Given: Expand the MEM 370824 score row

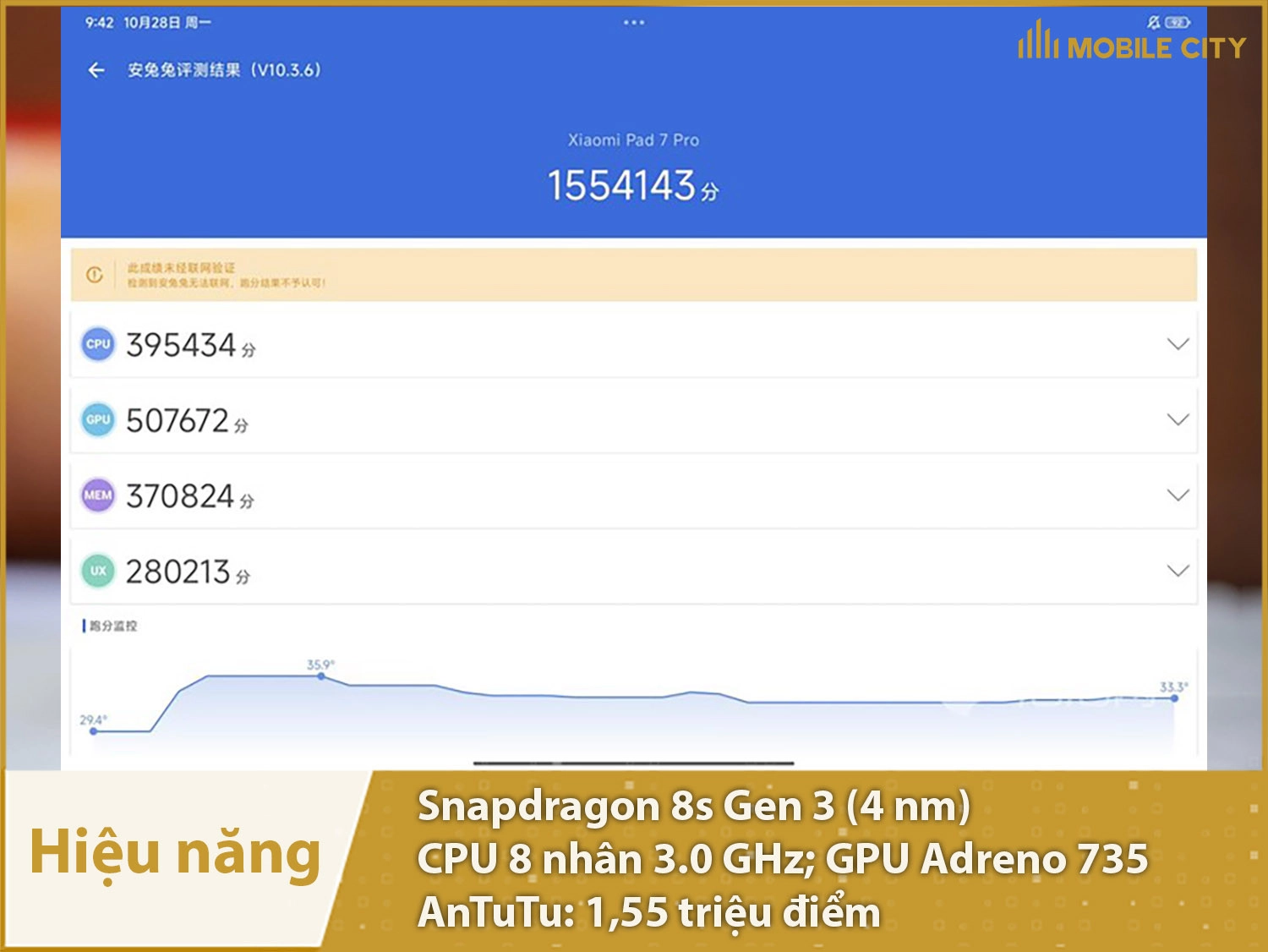Looking at the screenshot, I should click(x=634, y=495).
